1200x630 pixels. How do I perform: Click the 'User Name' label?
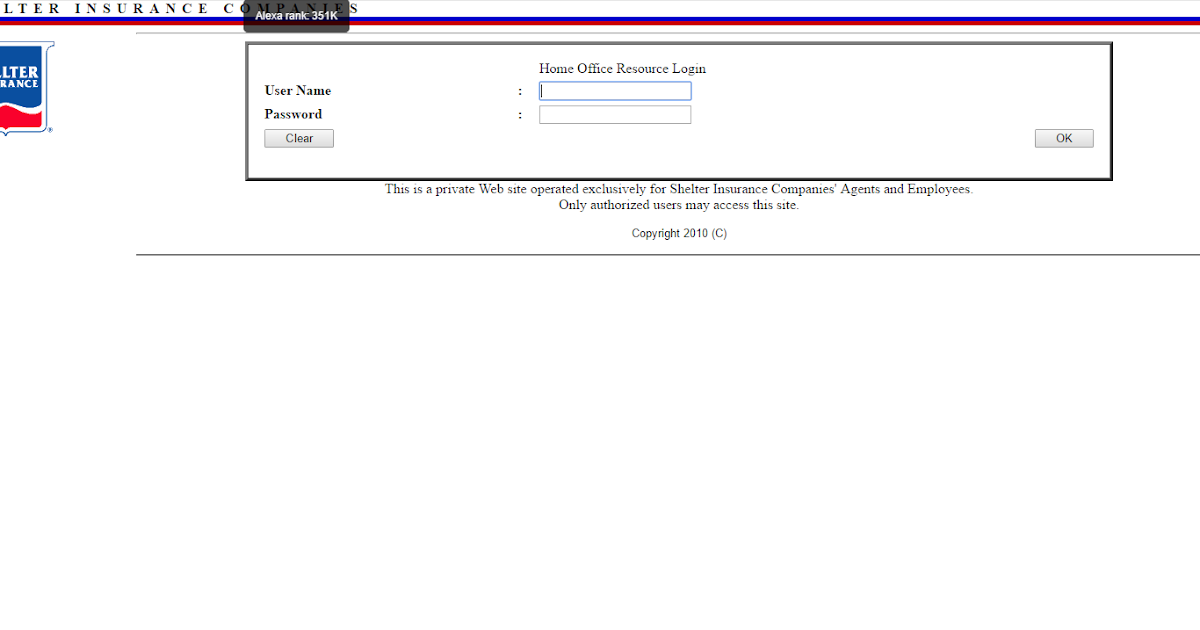298,91
